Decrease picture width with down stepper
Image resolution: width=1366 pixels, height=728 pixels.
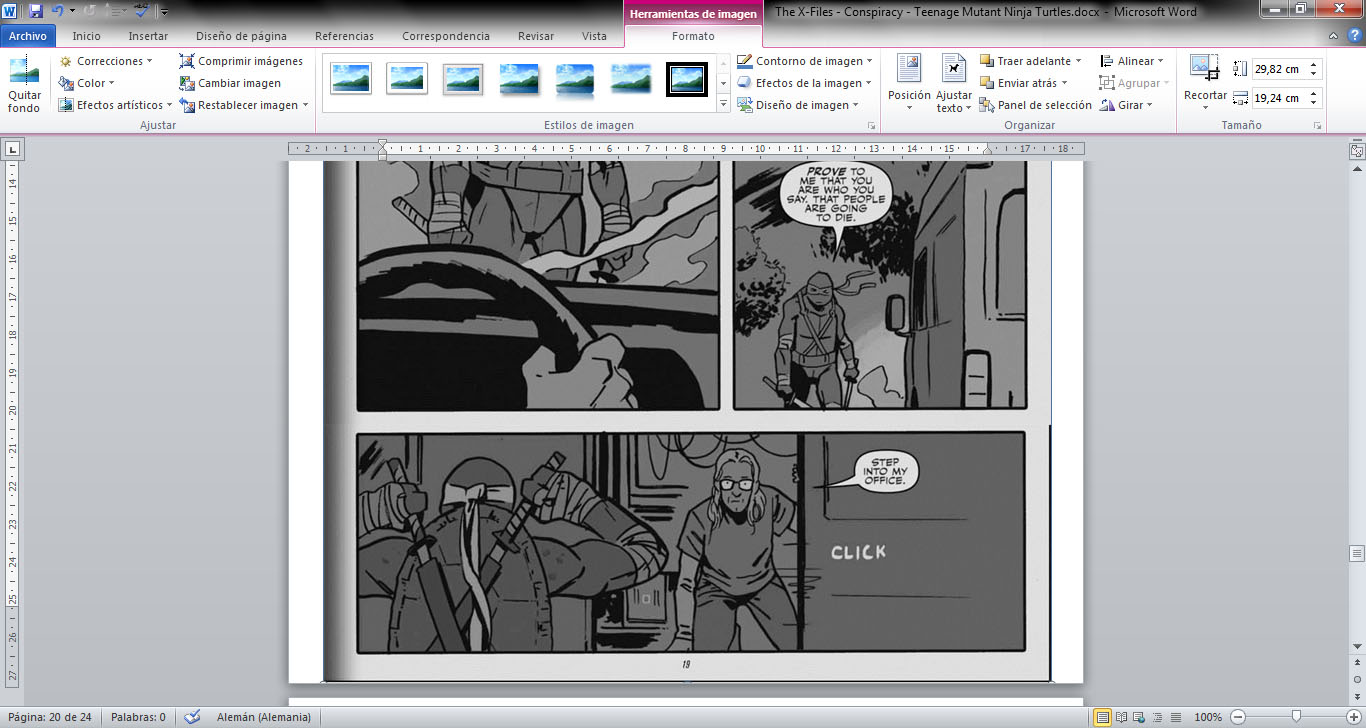1314,103
